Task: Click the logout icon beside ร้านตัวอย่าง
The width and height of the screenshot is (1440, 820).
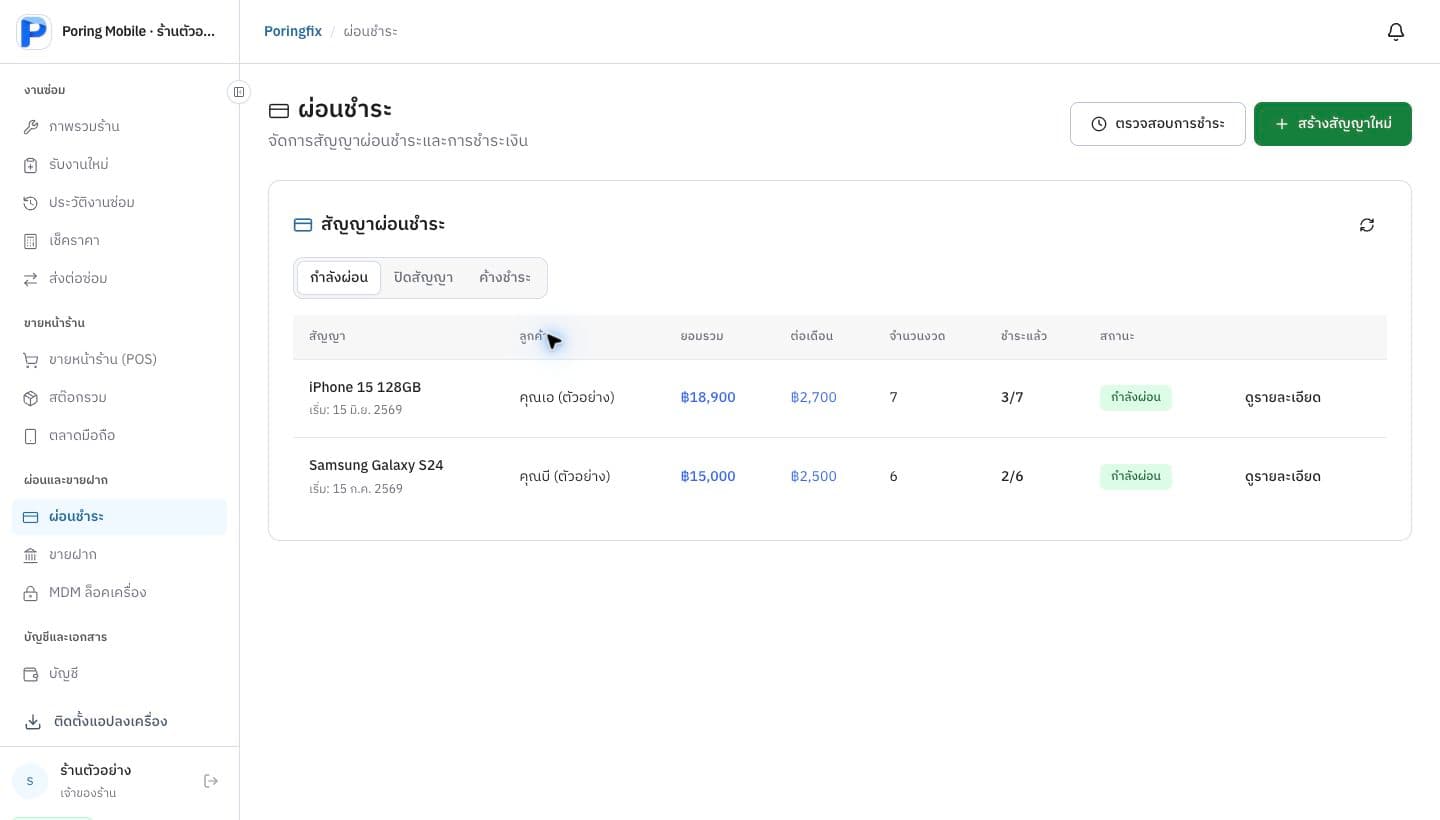Action: pos(211,781)
